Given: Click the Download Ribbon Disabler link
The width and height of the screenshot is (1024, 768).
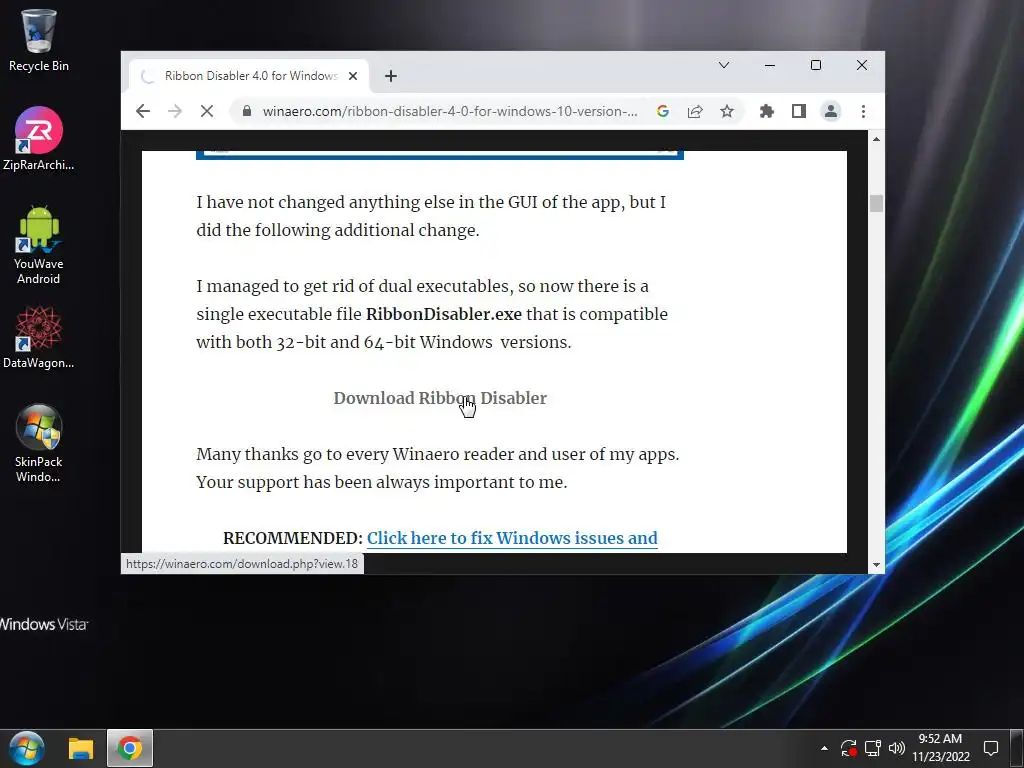Looking at the screenshot, I should click(x=440, y=398).
